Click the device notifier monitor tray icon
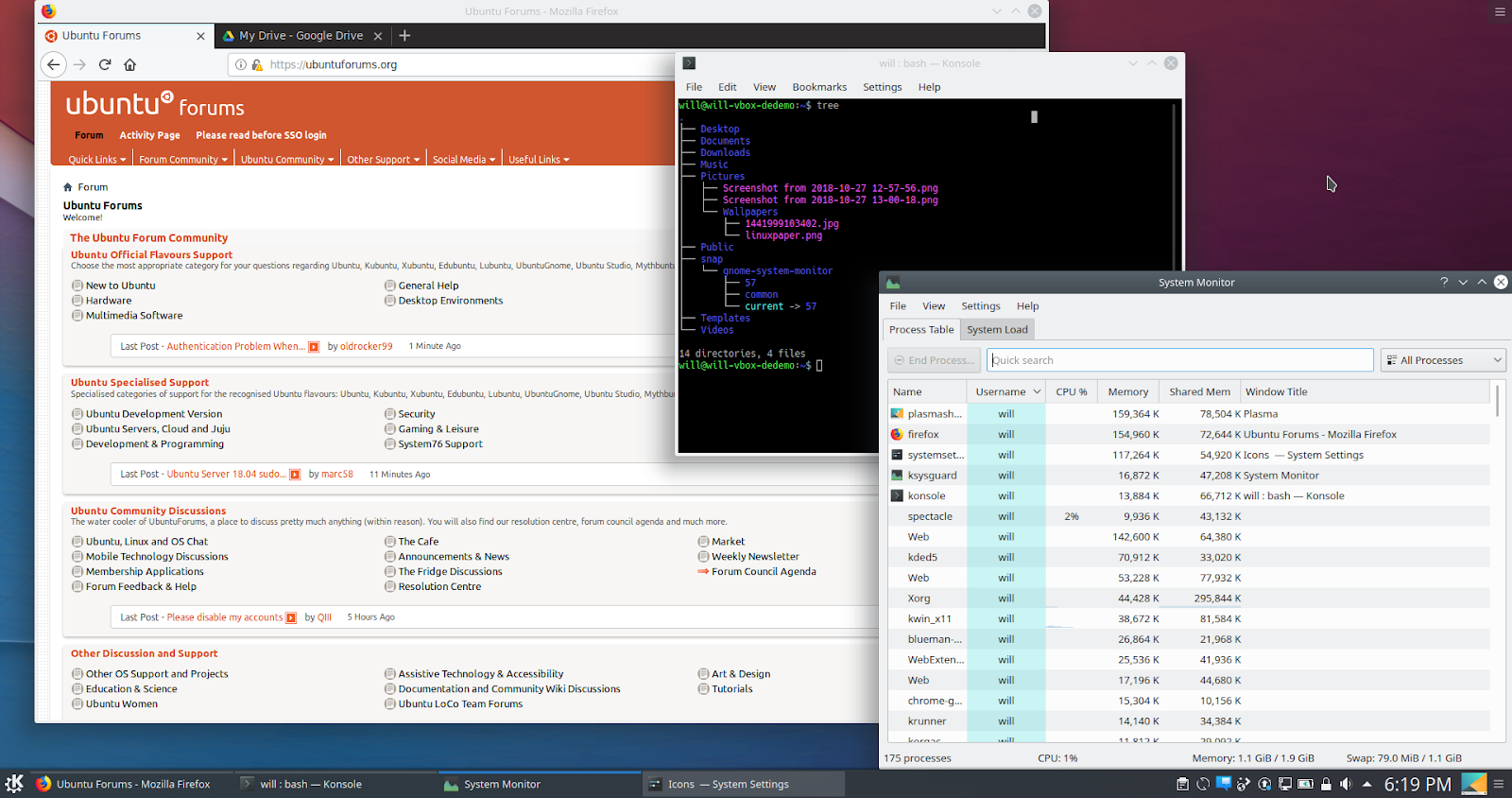Image resolution: width=1512 pixels, height=798 pixels. pyautogui.click(x=1285, y=784)
